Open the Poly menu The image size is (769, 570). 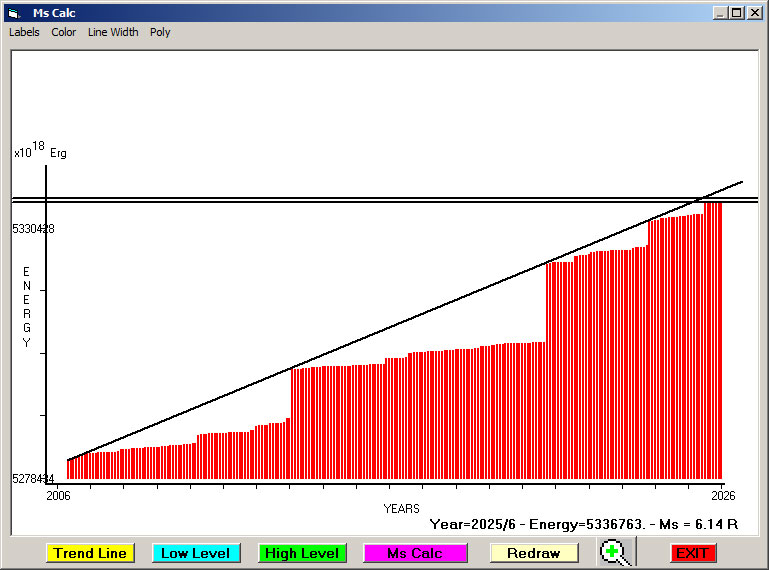coord(160,32)
